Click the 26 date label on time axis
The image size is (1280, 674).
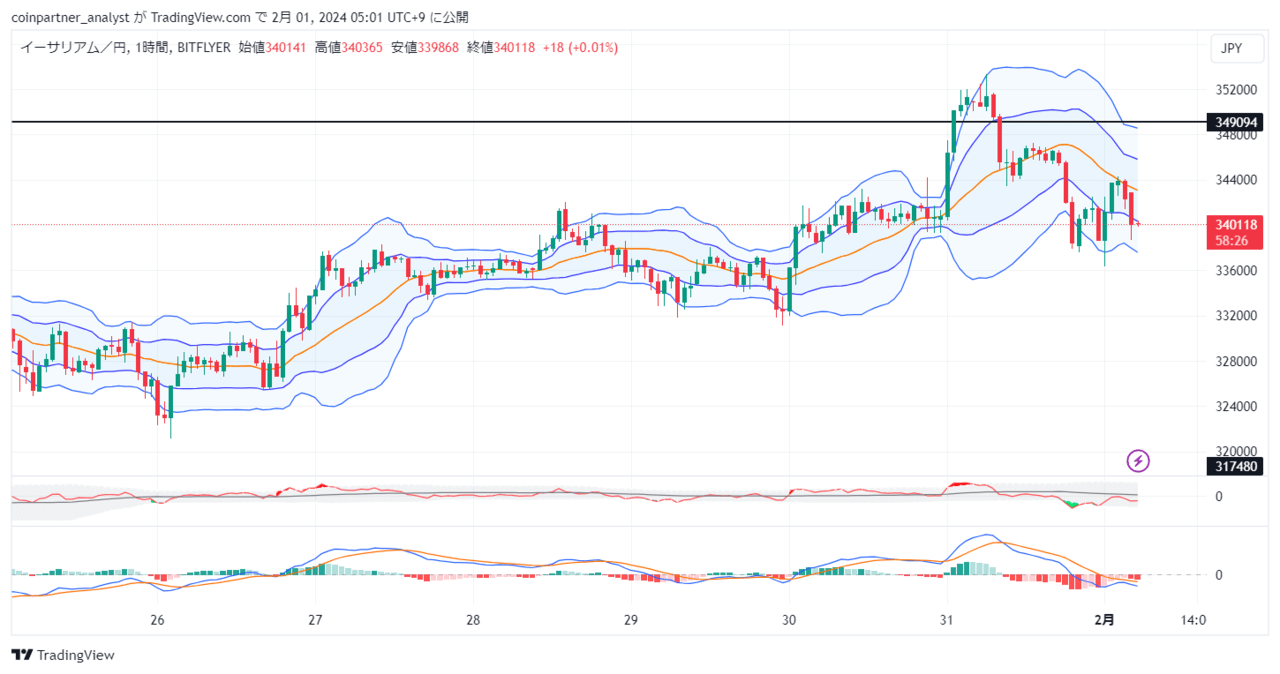157,620
